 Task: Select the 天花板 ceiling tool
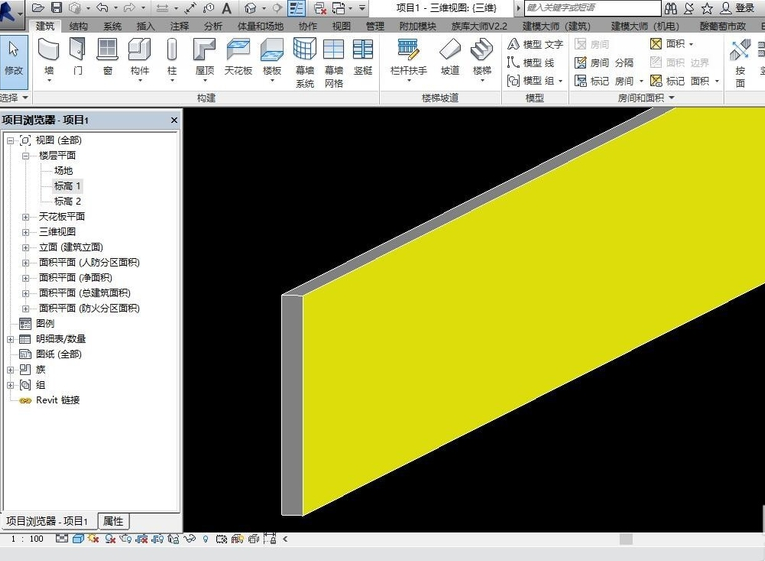pyautogui.click(x=238, y=58)
